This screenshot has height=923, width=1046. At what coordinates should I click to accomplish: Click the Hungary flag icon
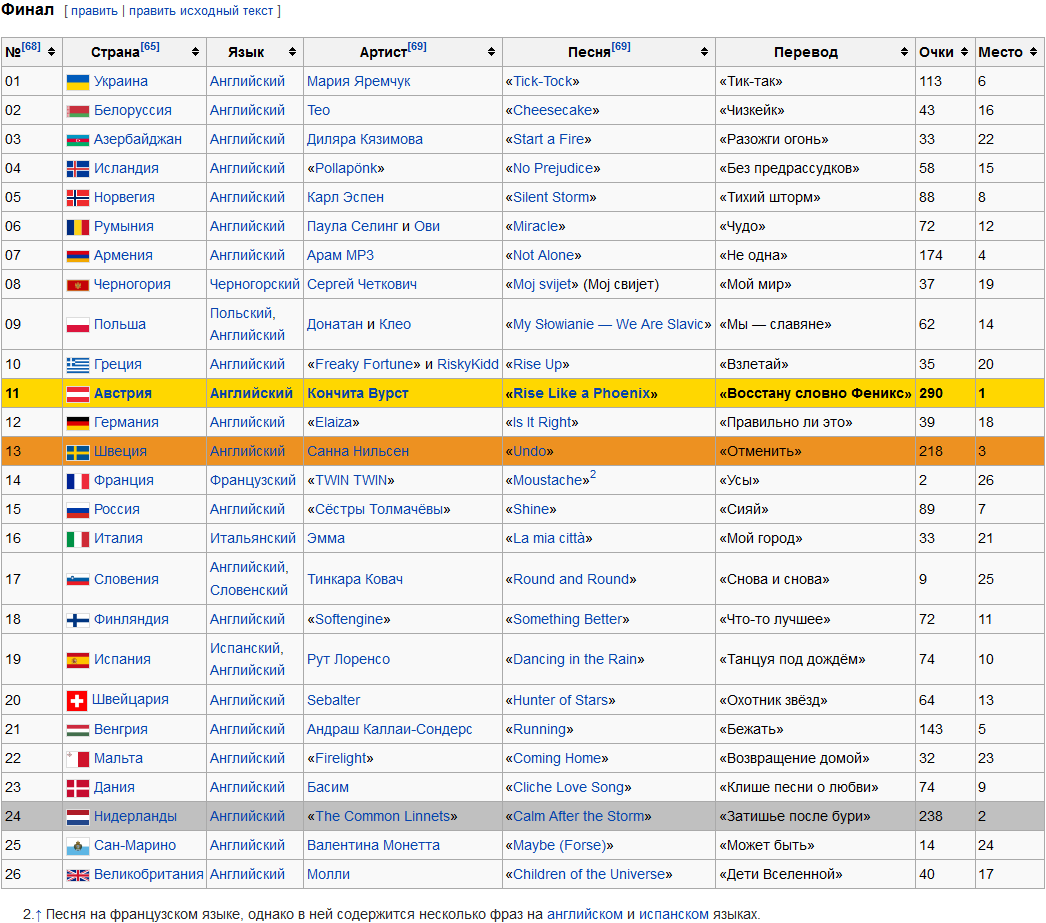(78, 730)
